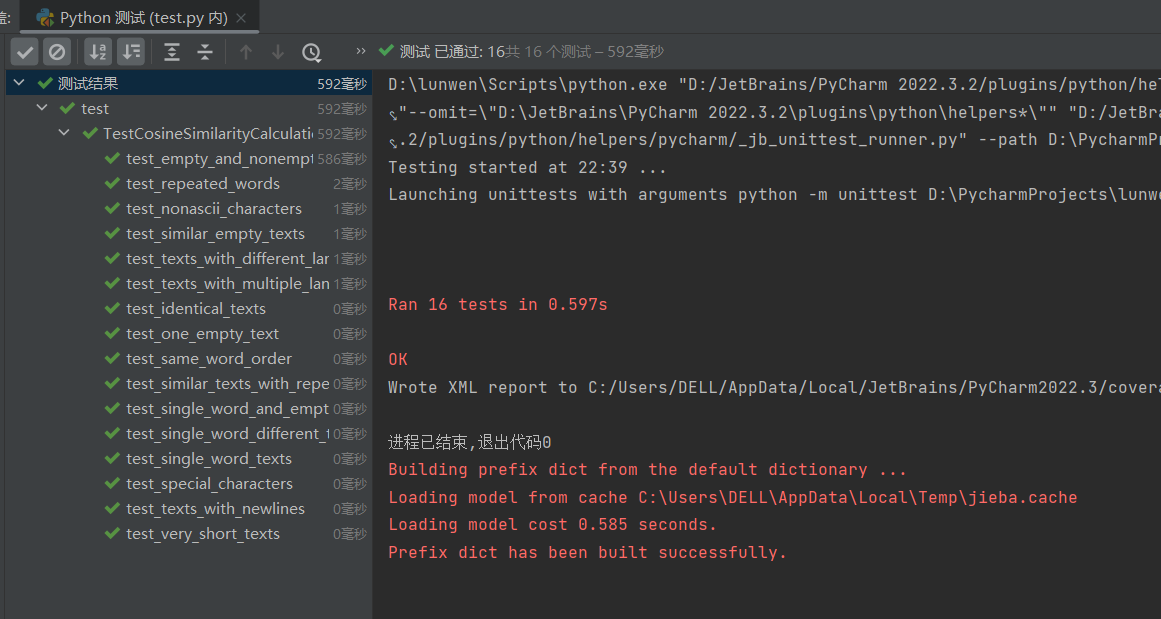The width and height of the screenshot is (1161, 619).
Task: Toggle the show ignored tests button
Action: click(58, 52)
